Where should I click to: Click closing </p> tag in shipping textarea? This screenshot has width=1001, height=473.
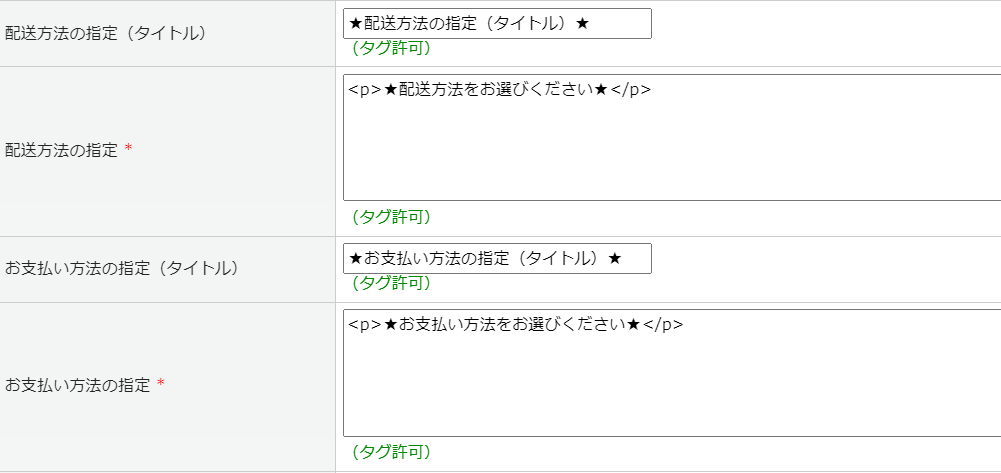click(x=631, y=90)
